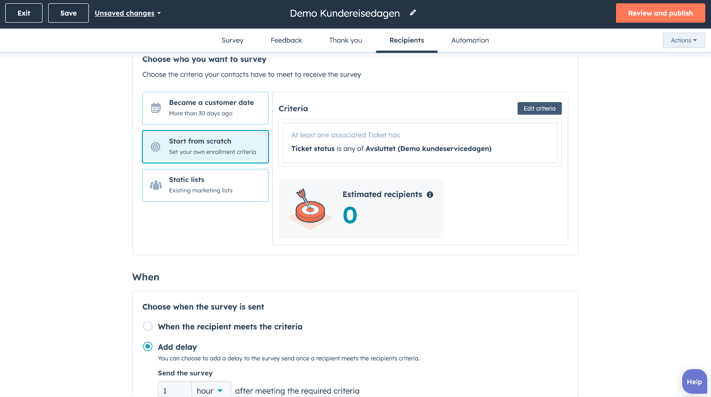Click the calendar icon on Became a customer date

tap(156, 108)
